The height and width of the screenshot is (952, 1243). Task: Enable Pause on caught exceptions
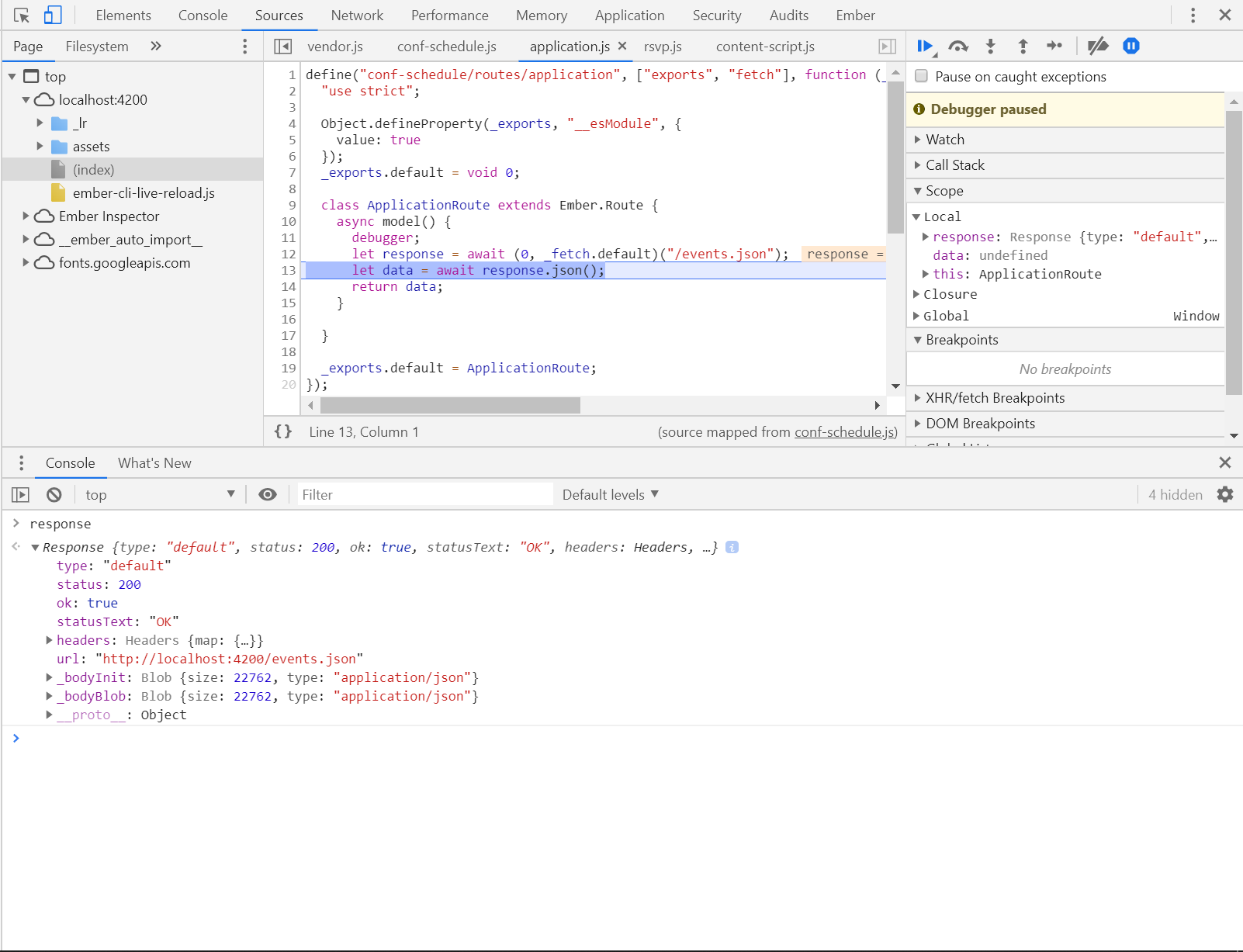click(x=922, y=76)
